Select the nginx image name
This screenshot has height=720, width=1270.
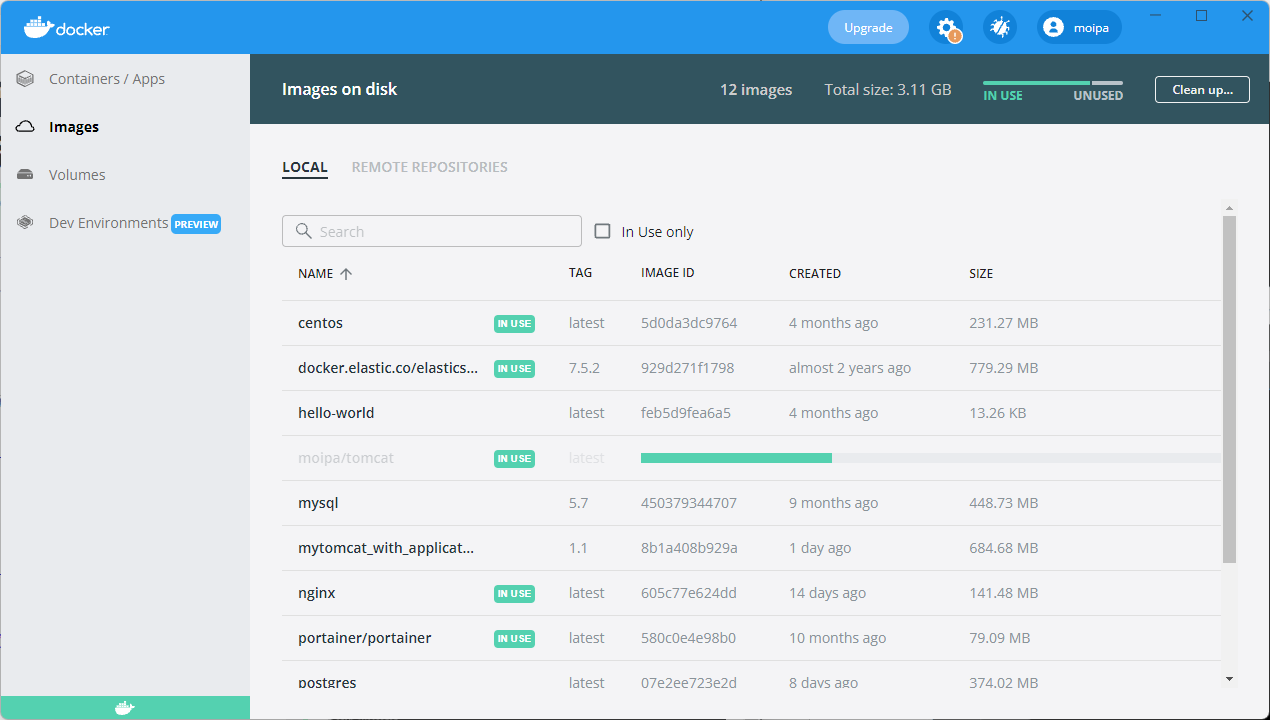[x=317, y=593]
